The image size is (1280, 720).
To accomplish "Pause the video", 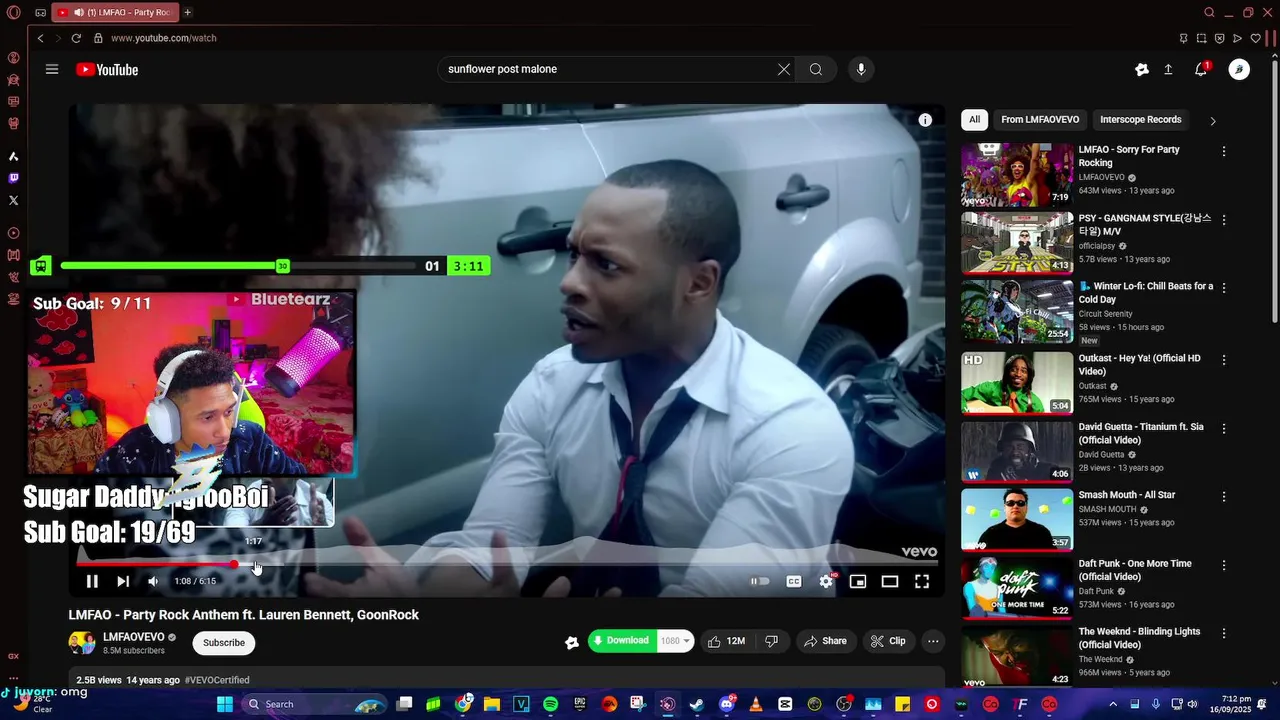I will point(92,581).
